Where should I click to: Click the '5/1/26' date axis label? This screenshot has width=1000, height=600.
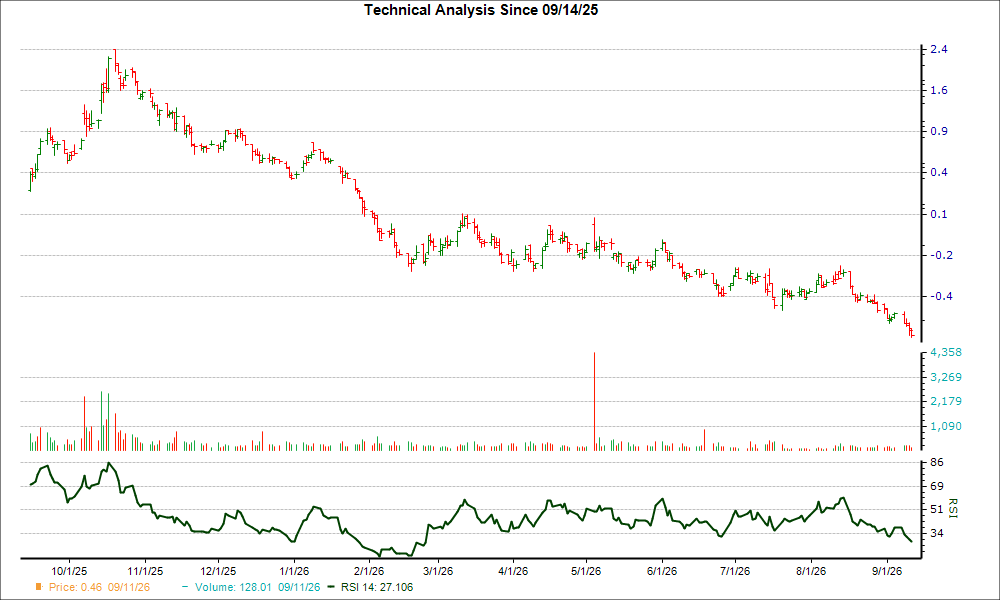click(586, 571)
